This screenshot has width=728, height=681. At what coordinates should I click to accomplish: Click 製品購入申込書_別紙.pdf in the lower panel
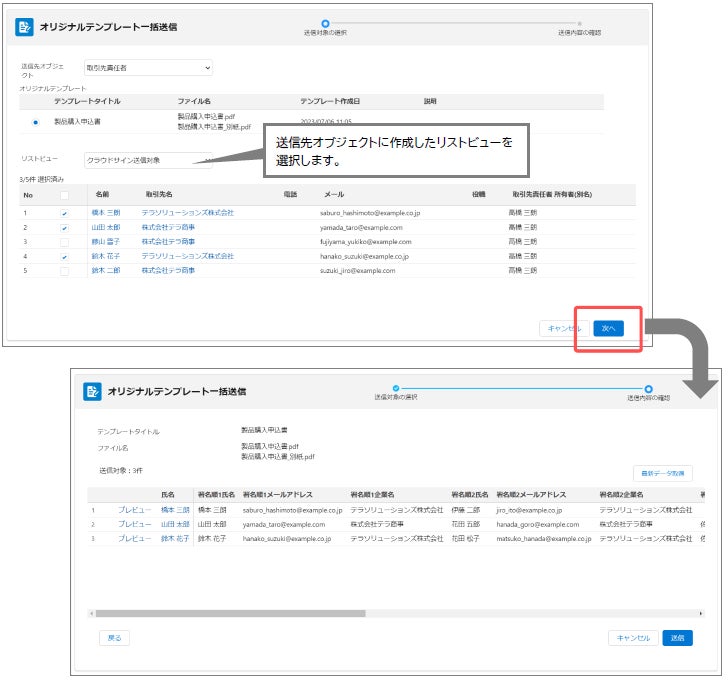(278, 456)
